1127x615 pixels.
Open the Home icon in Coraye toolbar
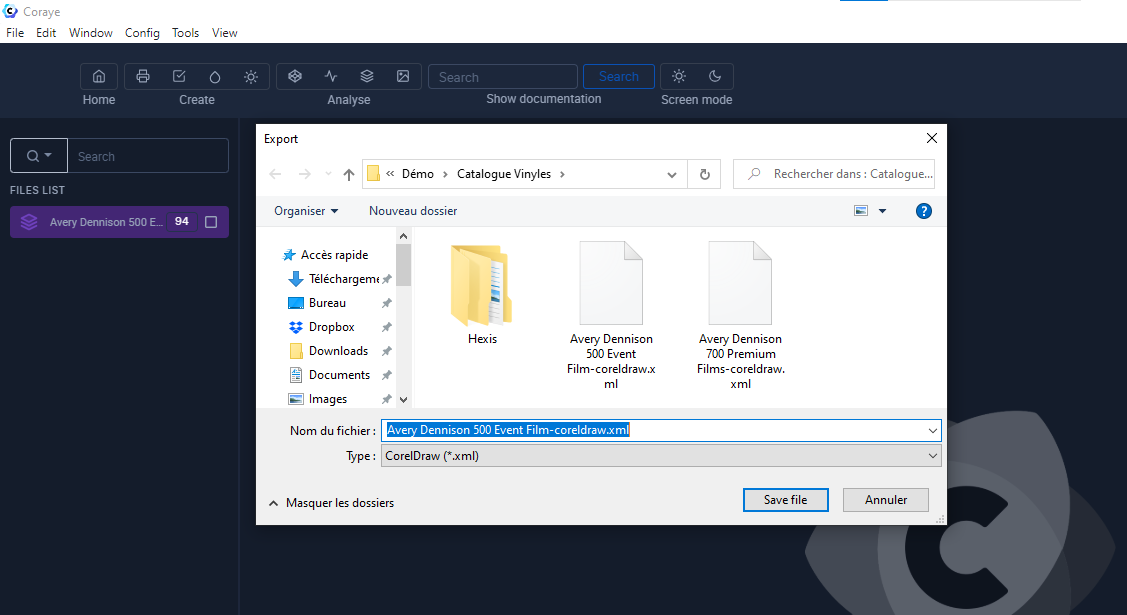coord(99,76)
